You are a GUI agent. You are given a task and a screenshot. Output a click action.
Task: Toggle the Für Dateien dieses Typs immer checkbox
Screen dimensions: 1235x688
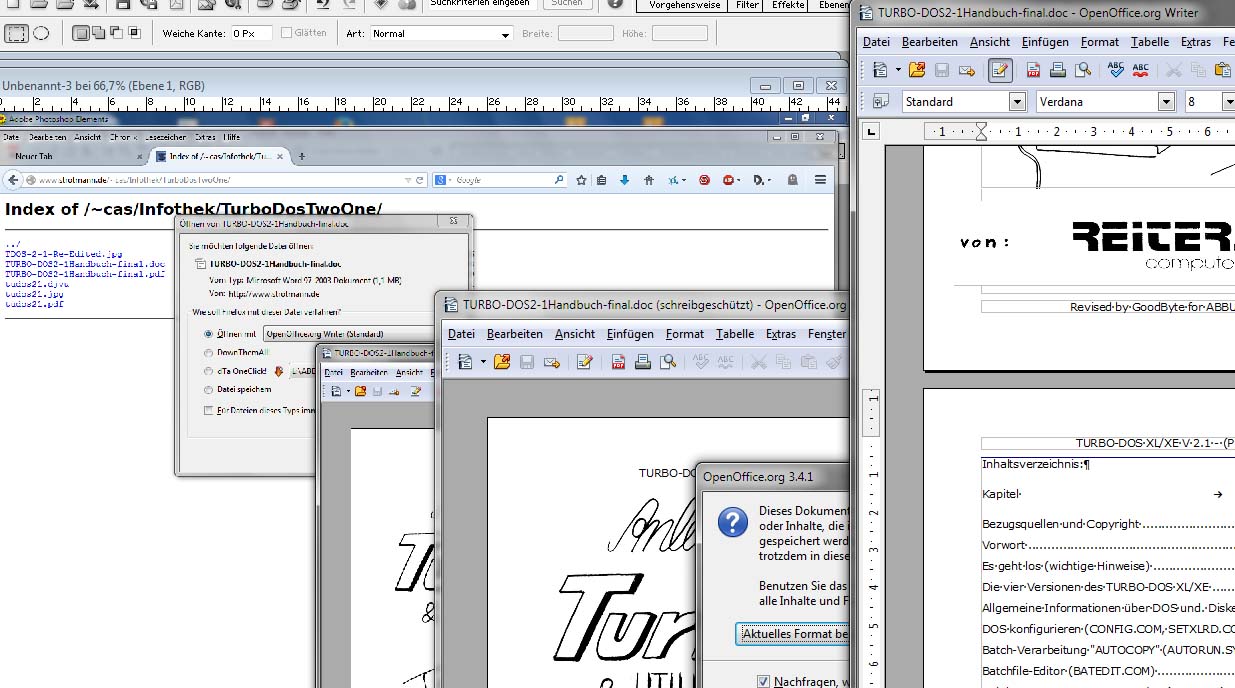click(x=208, y=410)
